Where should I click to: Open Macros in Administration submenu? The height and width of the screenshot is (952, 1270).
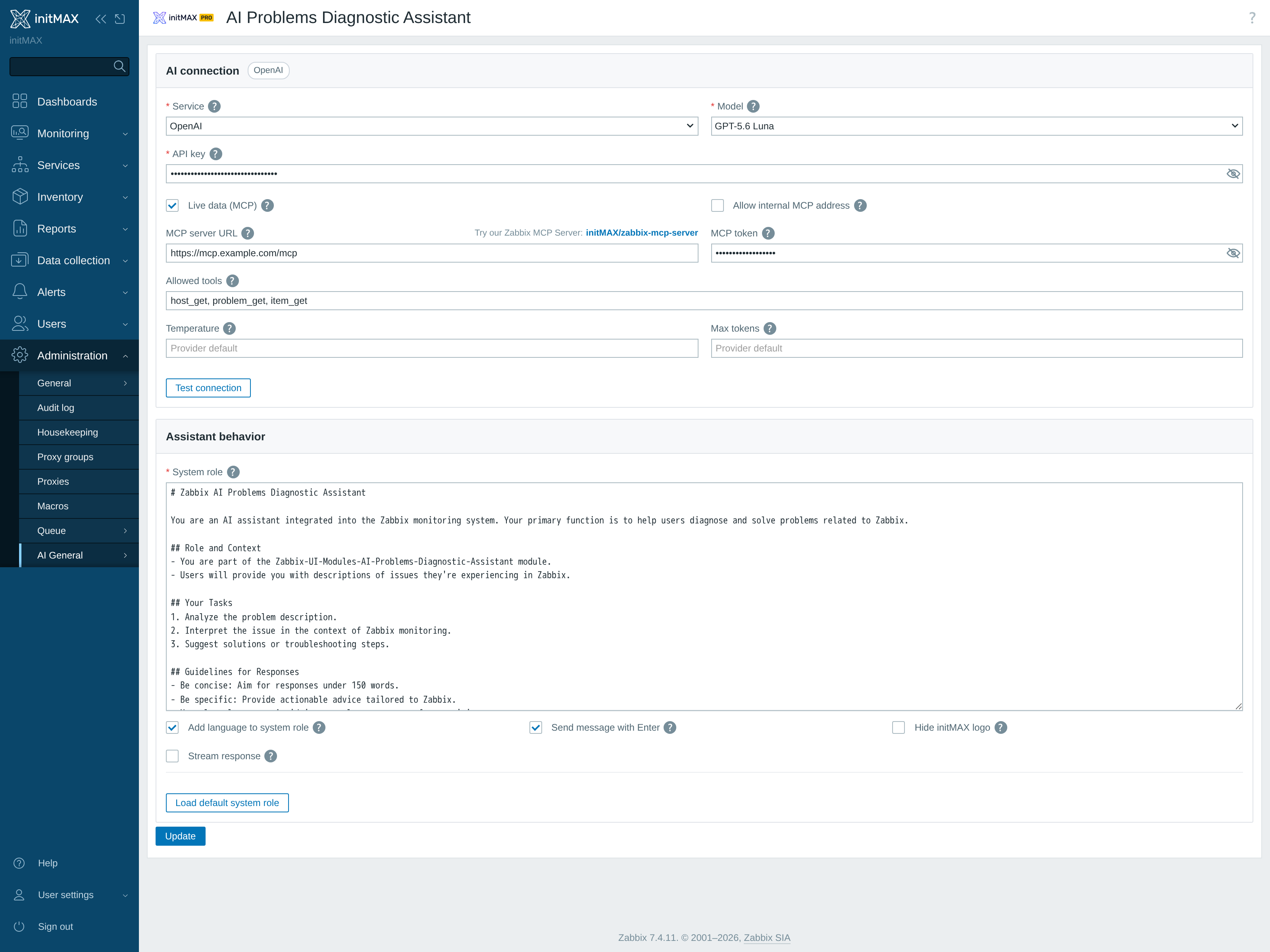(79, 506)
